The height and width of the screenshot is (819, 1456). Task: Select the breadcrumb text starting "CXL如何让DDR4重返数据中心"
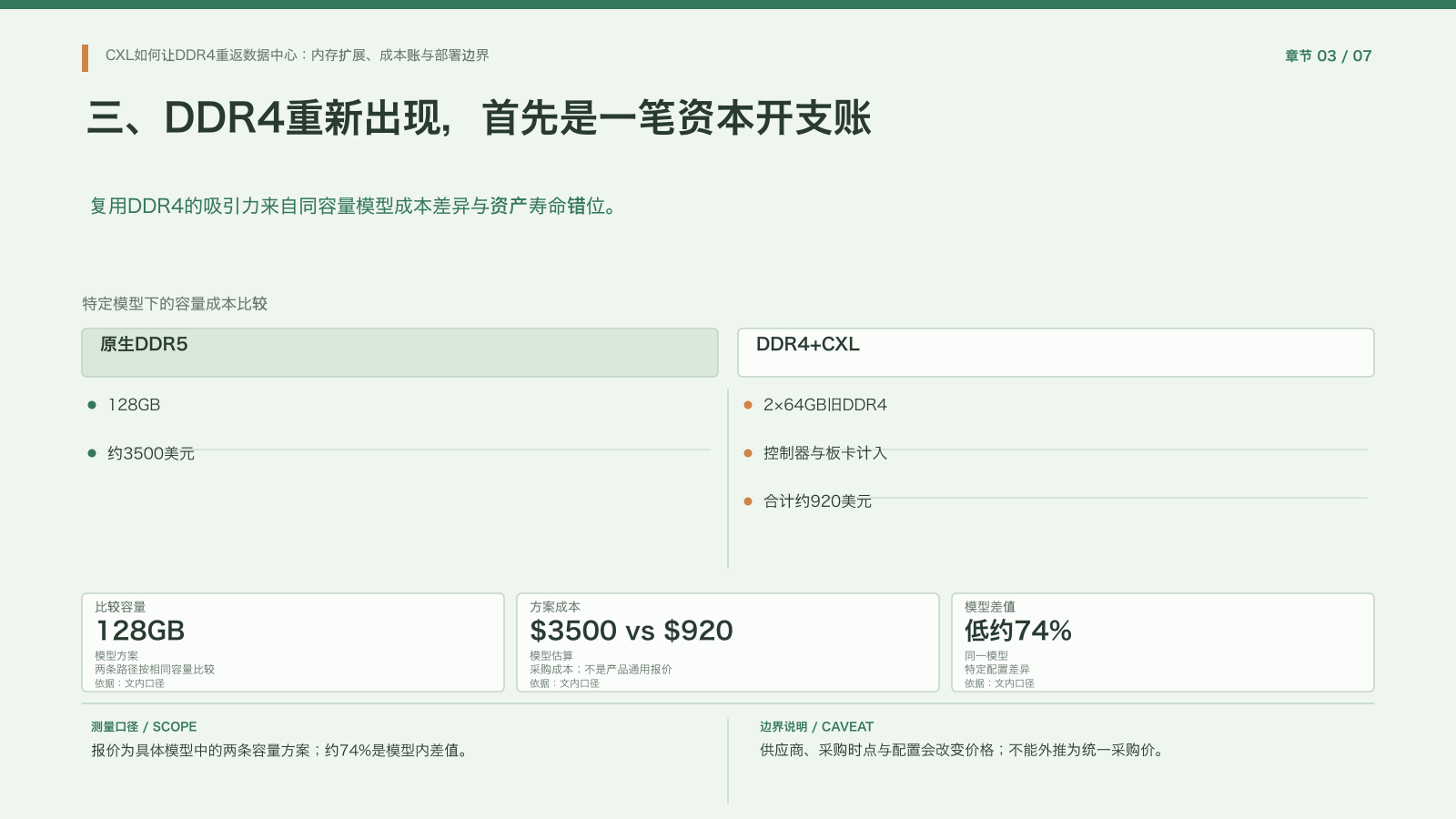(297, 56)
